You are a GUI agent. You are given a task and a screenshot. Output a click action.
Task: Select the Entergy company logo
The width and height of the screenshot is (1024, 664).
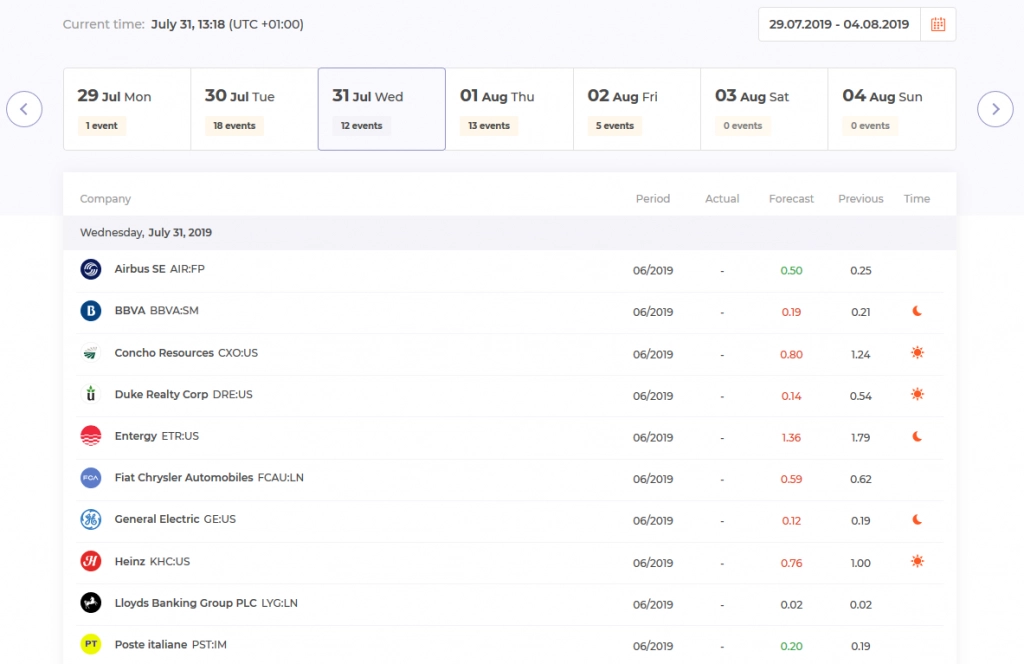point(90,436)
